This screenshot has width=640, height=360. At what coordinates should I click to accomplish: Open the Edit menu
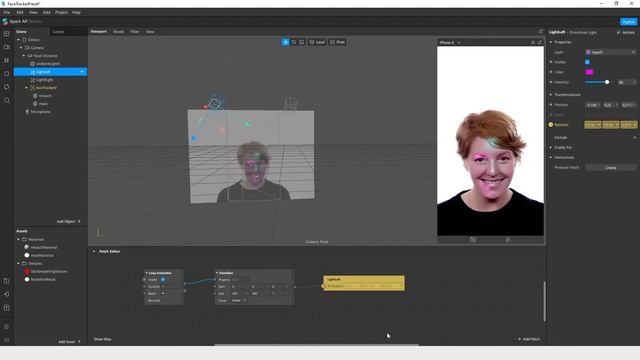pyautogui.click(x=20, y=13)
